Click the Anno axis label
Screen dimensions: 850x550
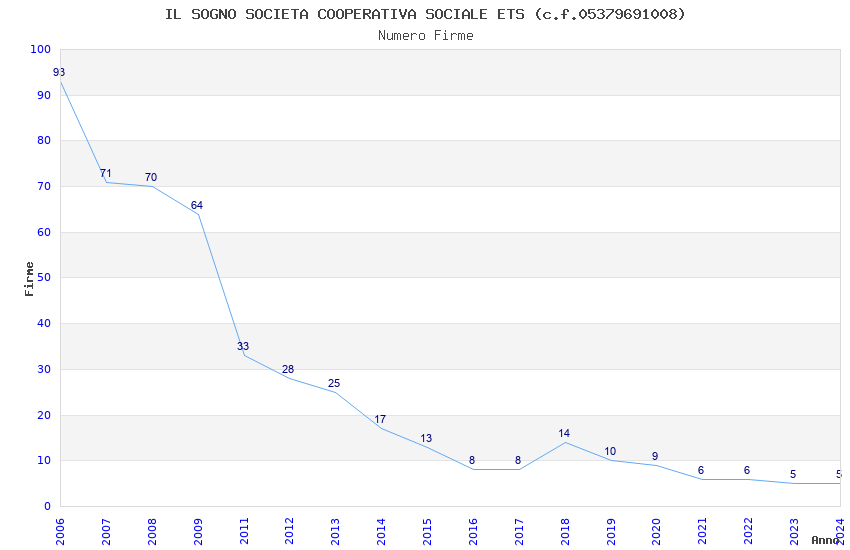pos(825,540)
